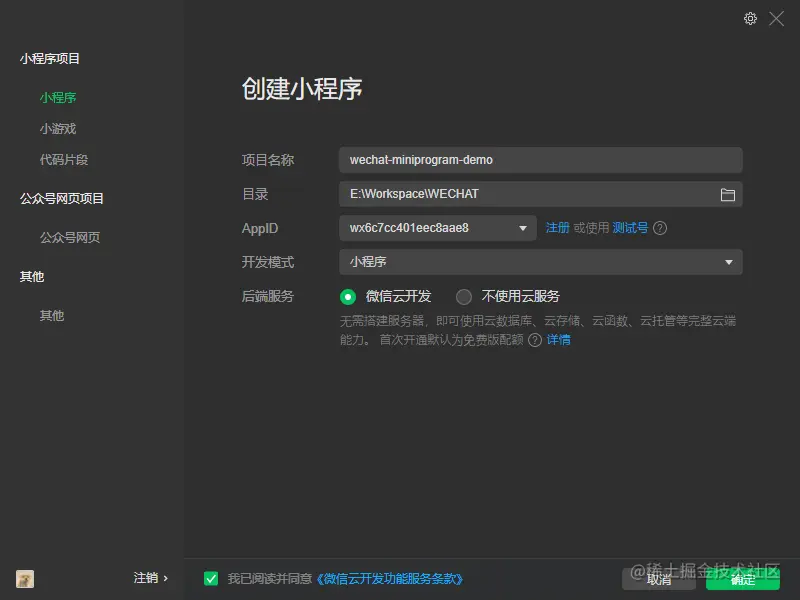Click help icon beside 免费版配额

[x=535, y=340]
